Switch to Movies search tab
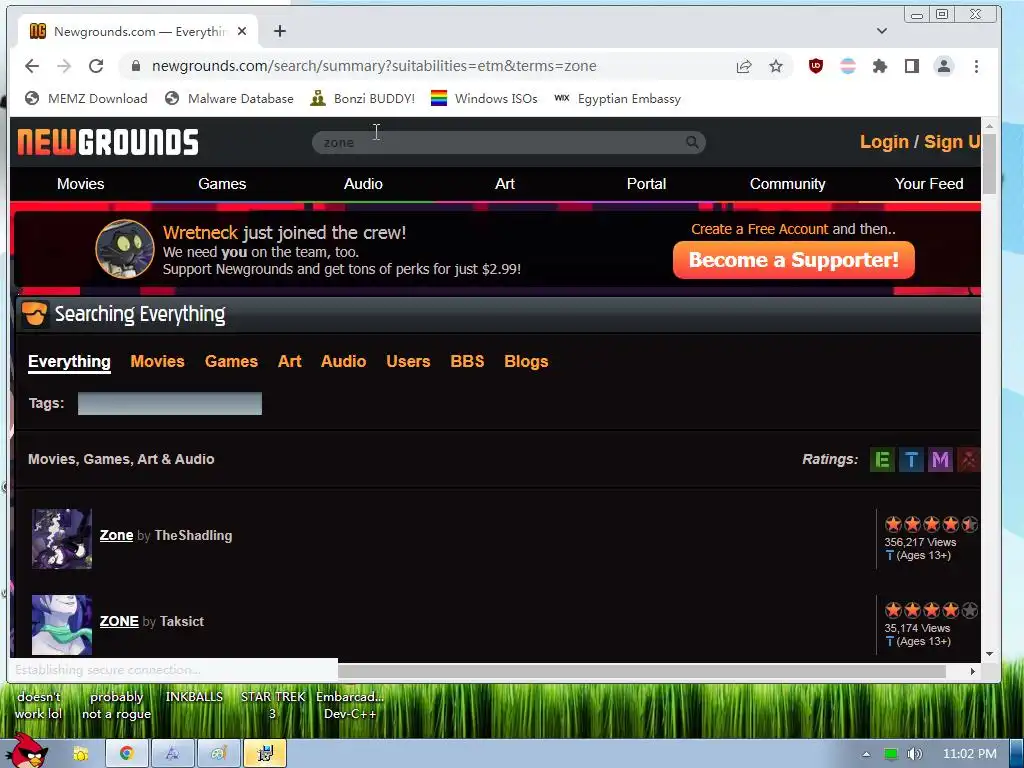This screenshot has width=1024, height=768. [157, 362]
